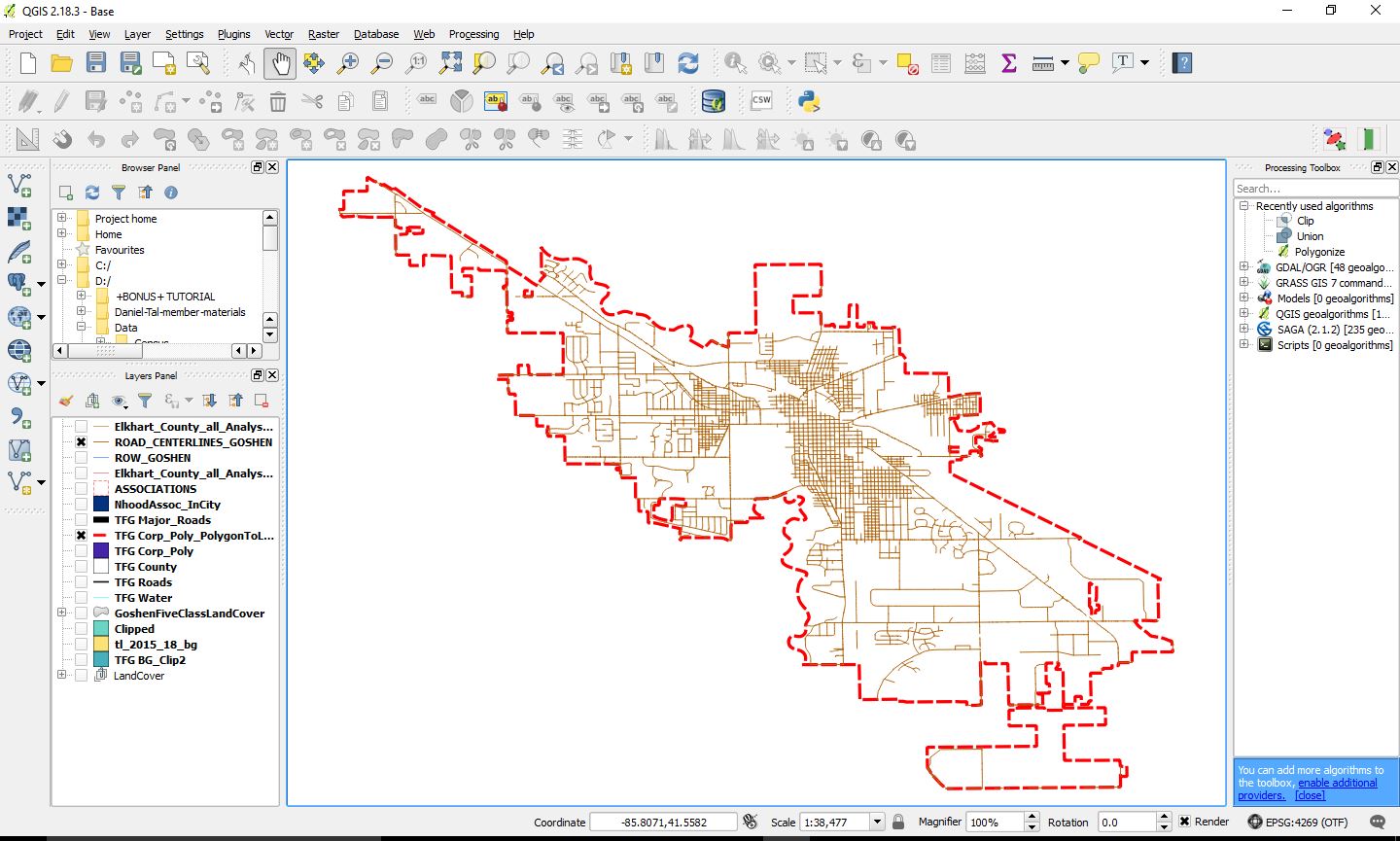Select the Identify Features tool

[x=736, y=63]
